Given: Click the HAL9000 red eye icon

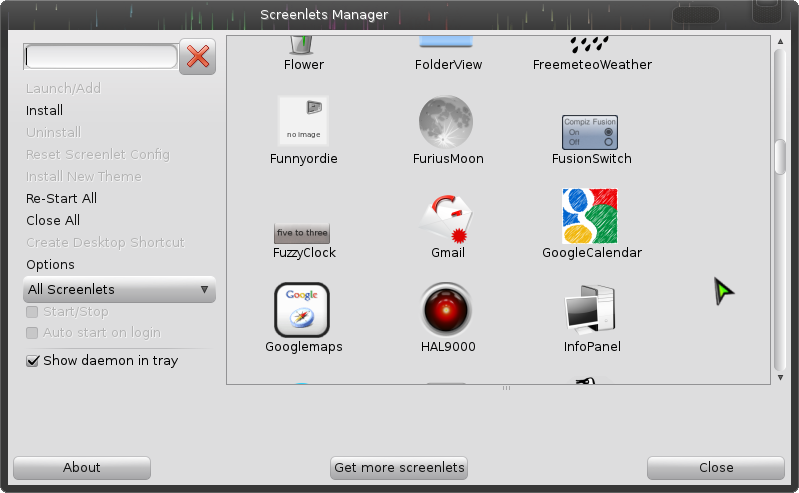Looking at the screenshot, I should point(445,310).
